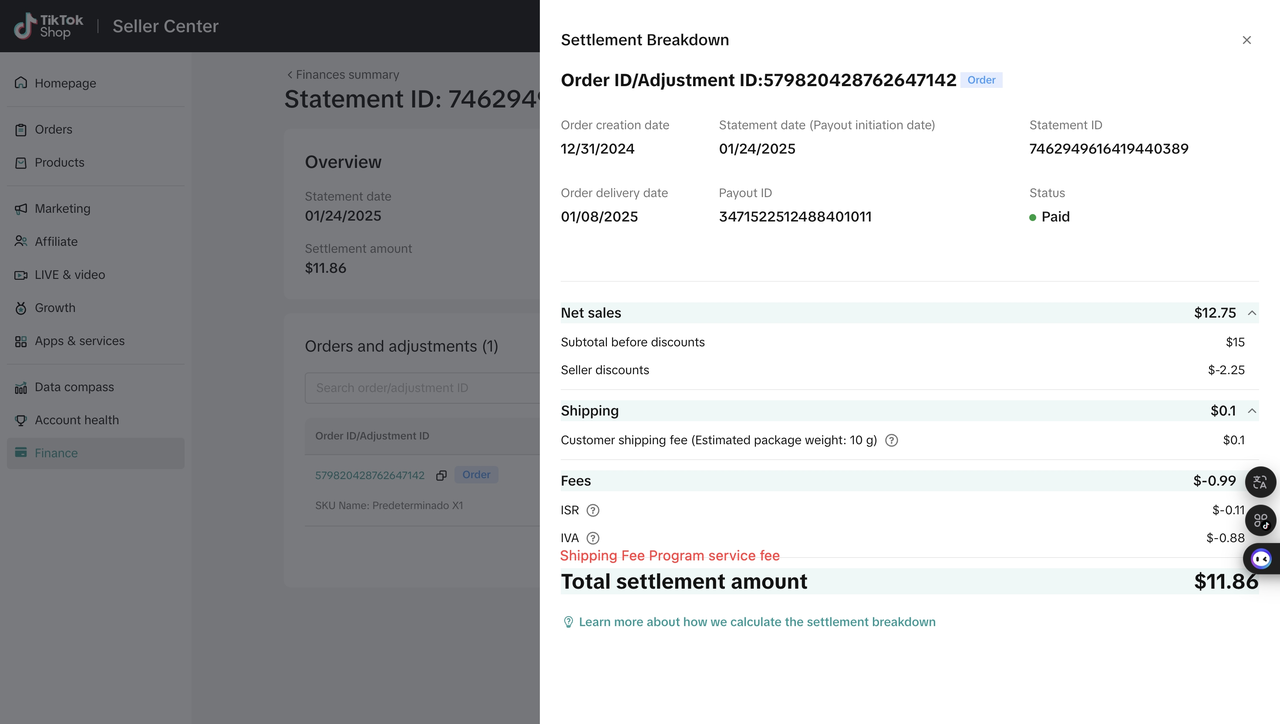Click the Orders and adjustments (1) heading
1280x724 pixels.
(402, 346)
